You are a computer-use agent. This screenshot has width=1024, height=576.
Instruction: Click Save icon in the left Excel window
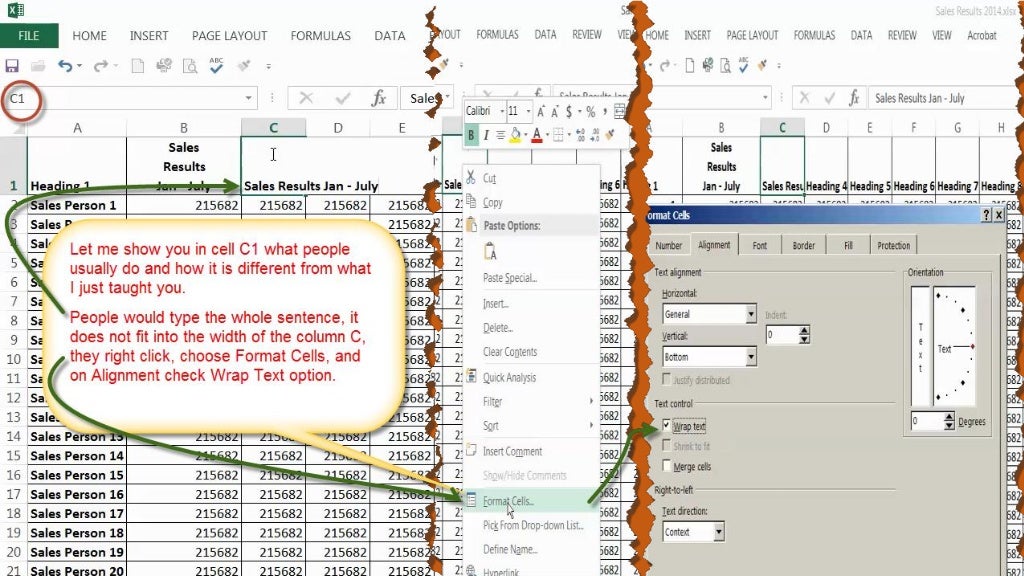[x=12, y=65]
